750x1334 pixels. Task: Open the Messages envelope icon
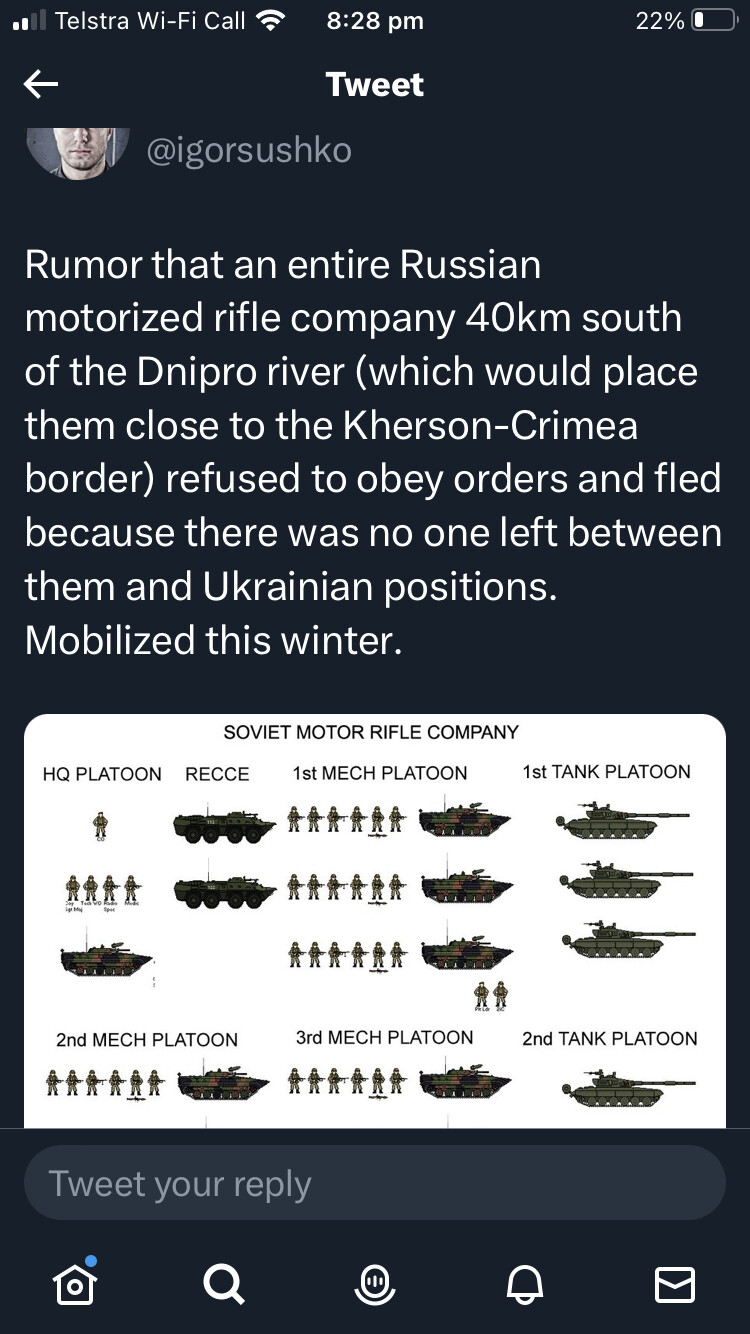click(675, 1284)
